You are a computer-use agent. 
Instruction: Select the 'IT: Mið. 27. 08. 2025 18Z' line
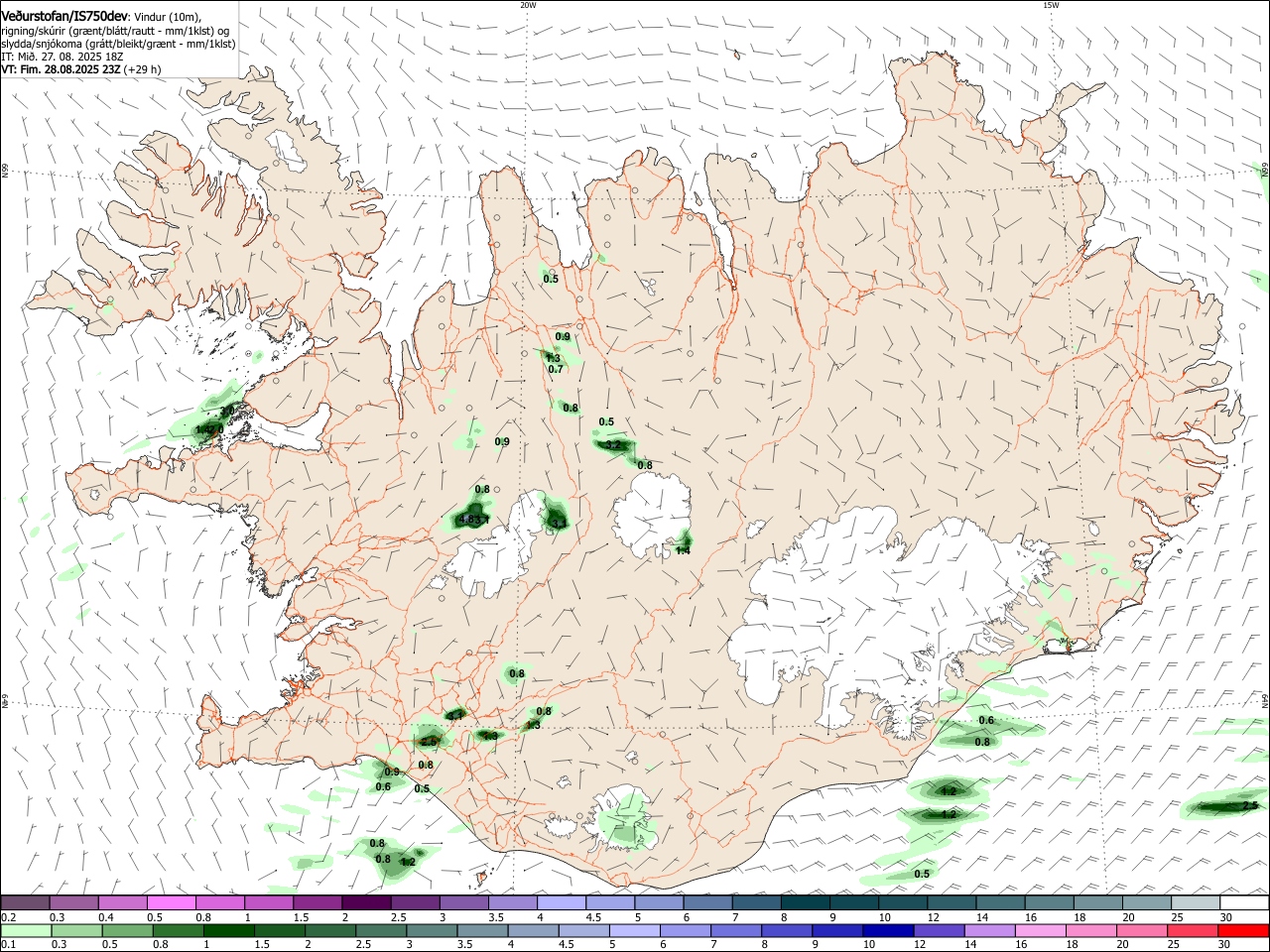click(x=62, y=57)
